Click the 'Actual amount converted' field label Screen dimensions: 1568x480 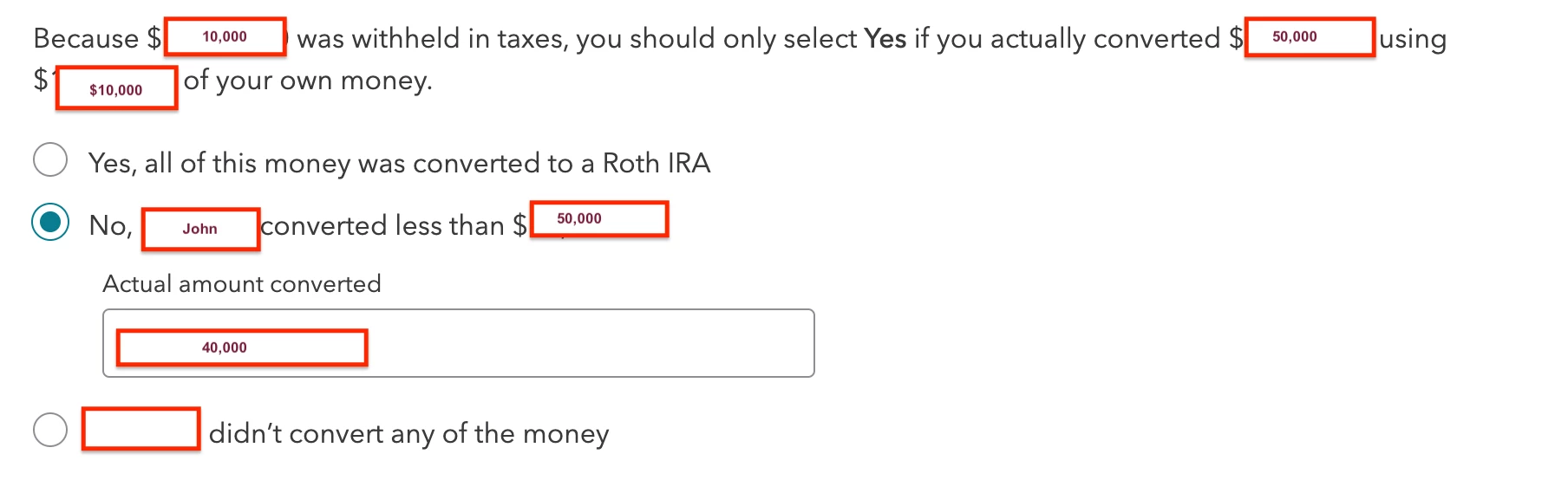tap(242, 283)
